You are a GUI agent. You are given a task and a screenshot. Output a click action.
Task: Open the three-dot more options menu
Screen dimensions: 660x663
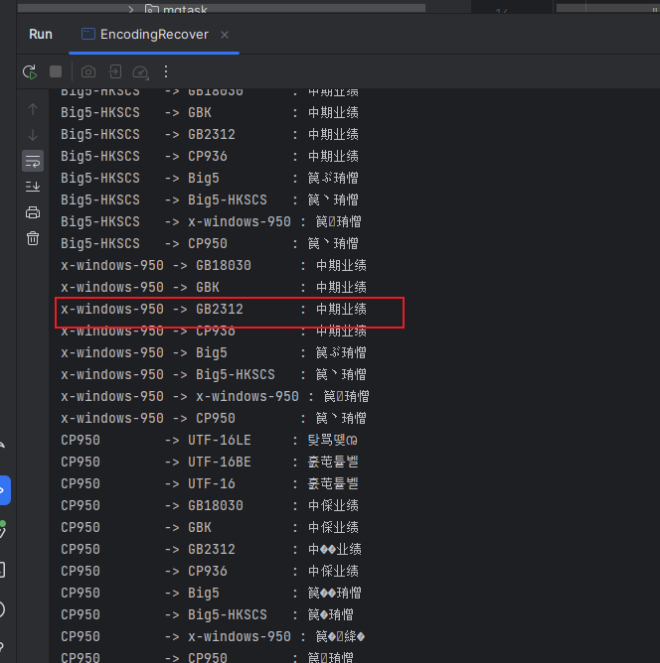click(x=166, y=72)
